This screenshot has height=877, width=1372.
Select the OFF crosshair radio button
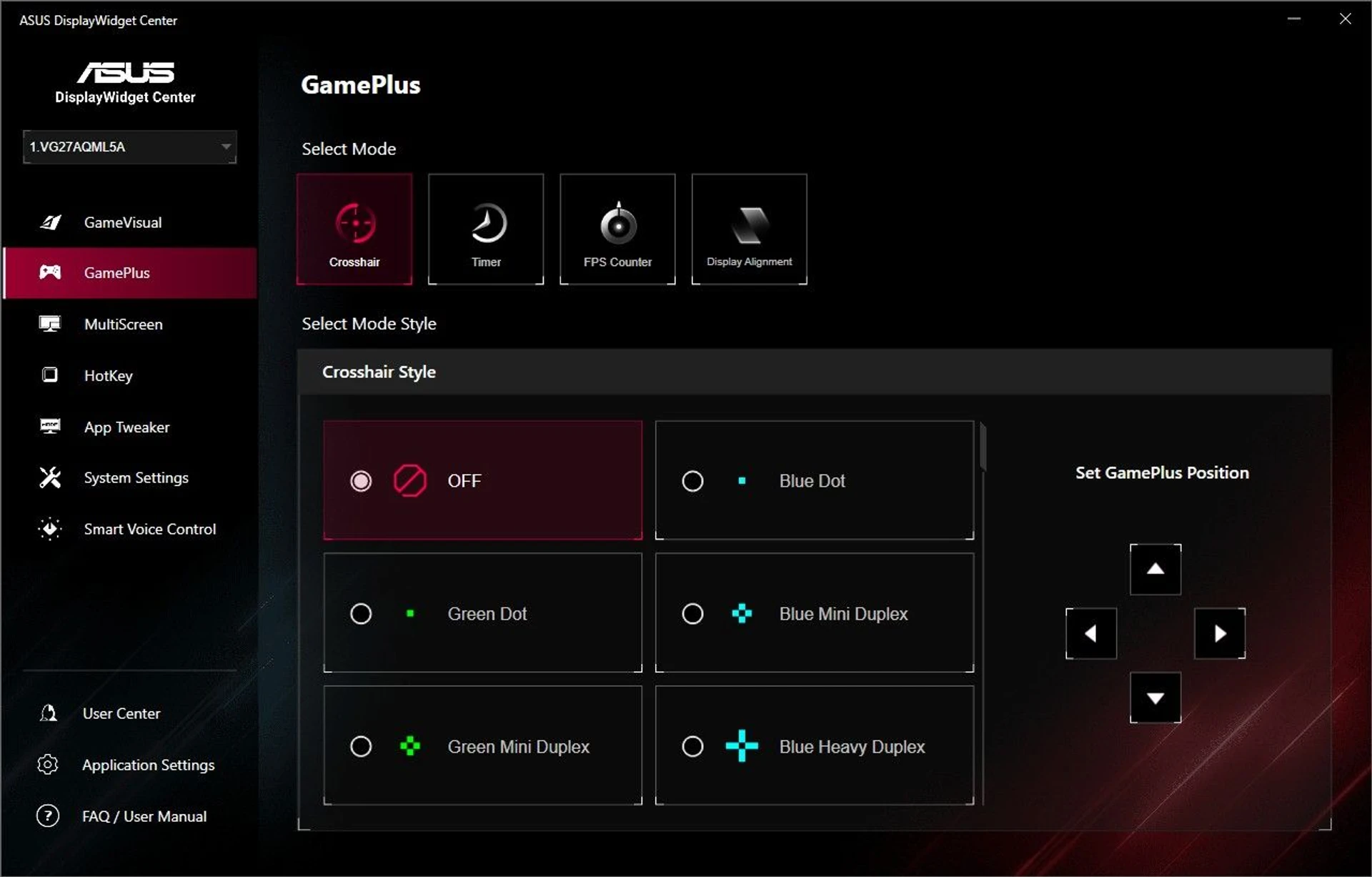[x=361, y=481]
